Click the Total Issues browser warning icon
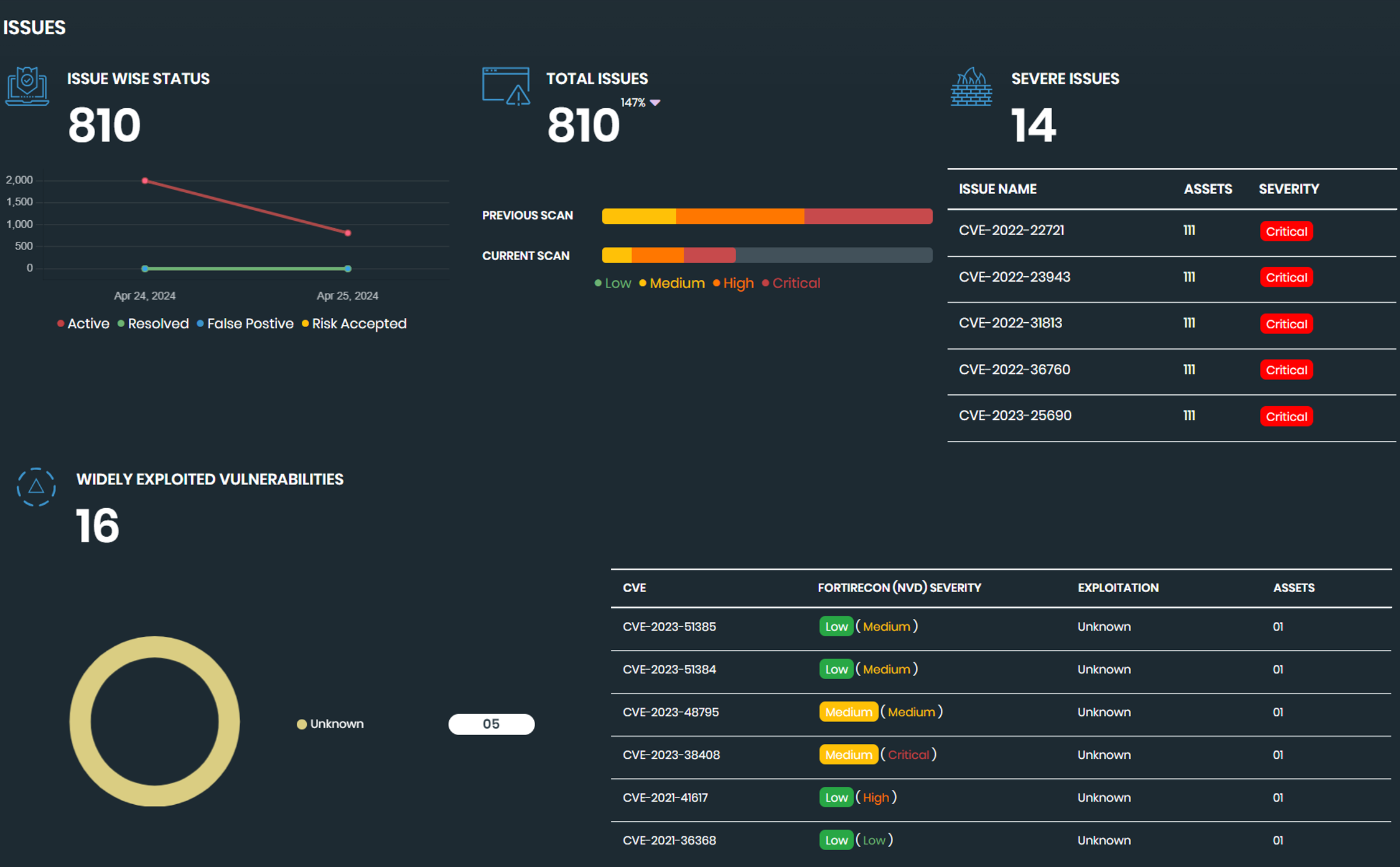1400x867 pixels. pyautogui.click(x=506, y=86)
